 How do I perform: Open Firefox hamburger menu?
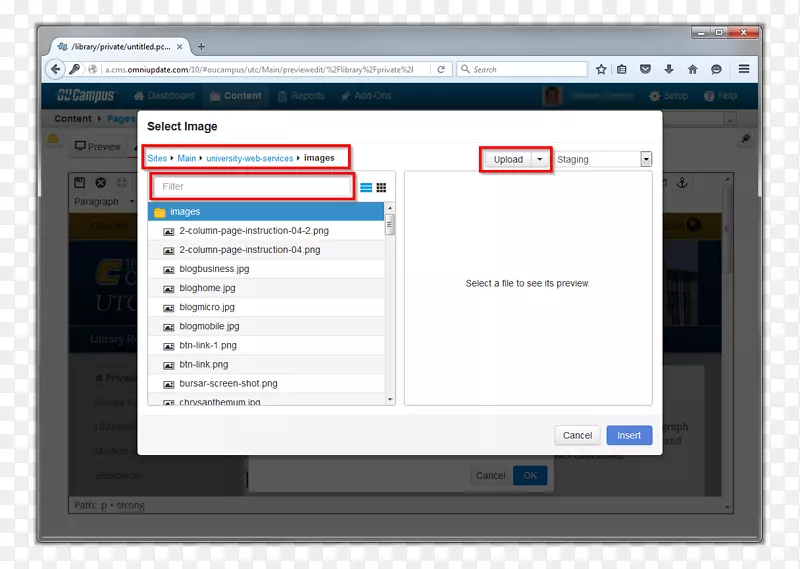pos(744,69)
